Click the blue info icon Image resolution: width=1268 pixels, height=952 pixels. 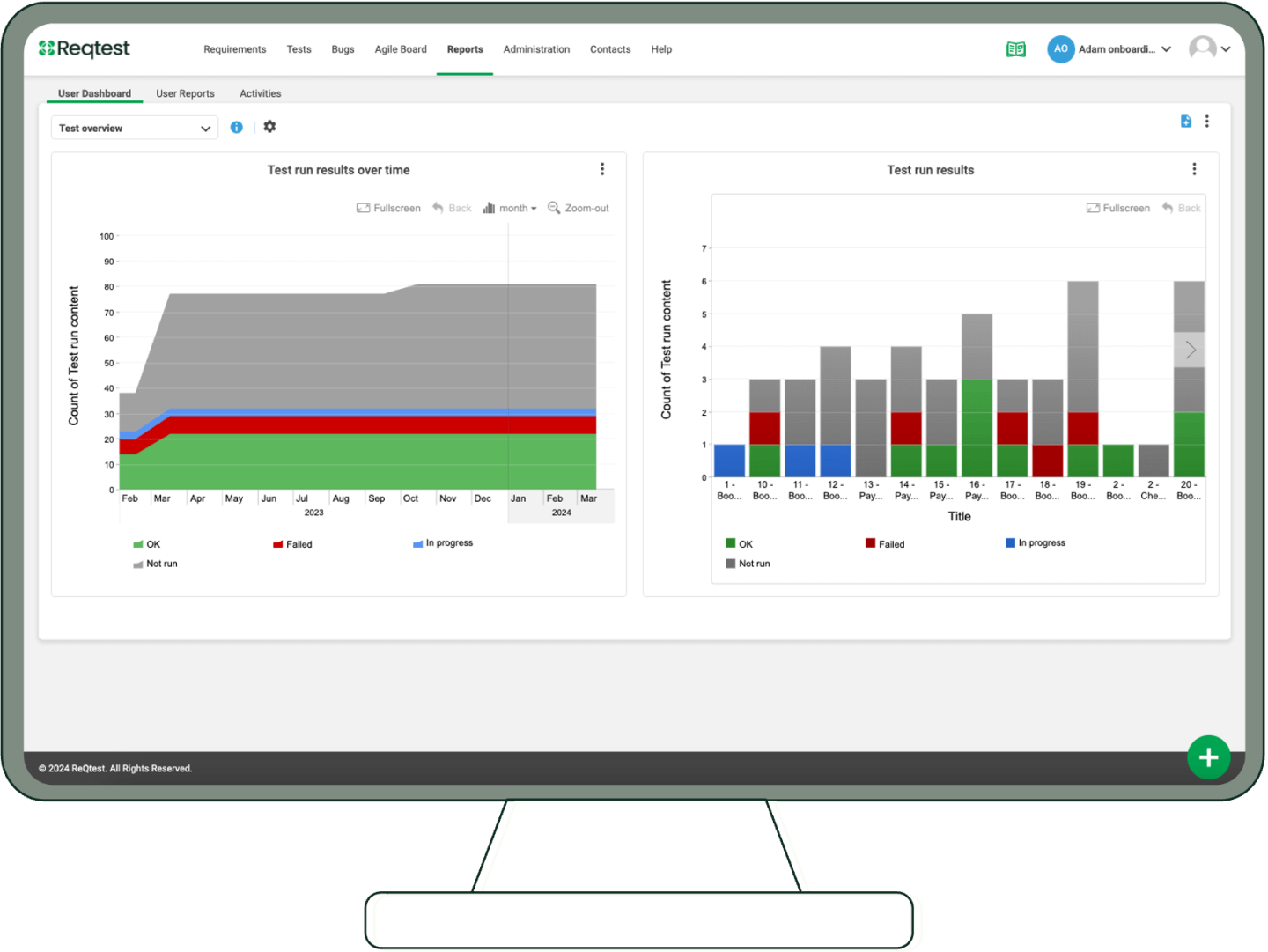tap(236, 127)
